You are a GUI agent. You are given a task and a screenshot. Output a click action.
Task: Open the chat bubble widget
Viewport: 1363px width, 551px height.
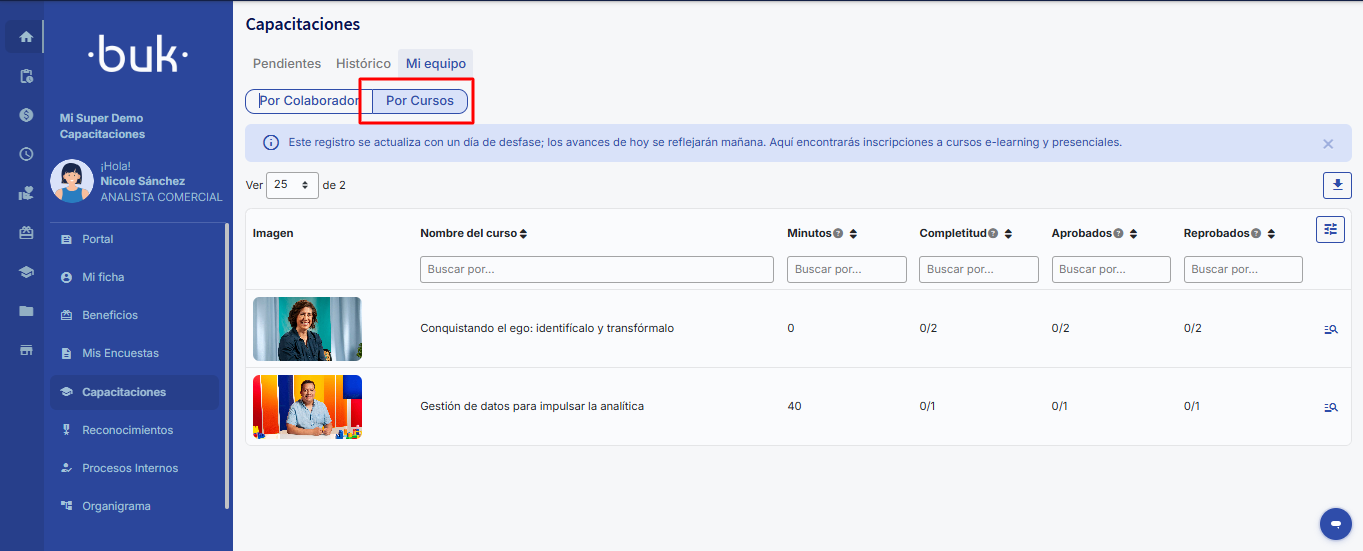[1336, 524]
